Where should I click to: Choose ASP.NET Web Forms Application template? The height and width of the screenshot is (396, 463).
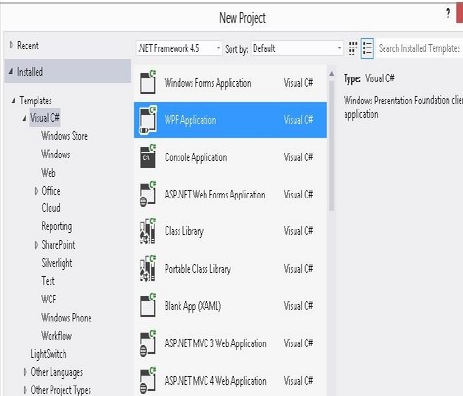(x=215, y=194)
